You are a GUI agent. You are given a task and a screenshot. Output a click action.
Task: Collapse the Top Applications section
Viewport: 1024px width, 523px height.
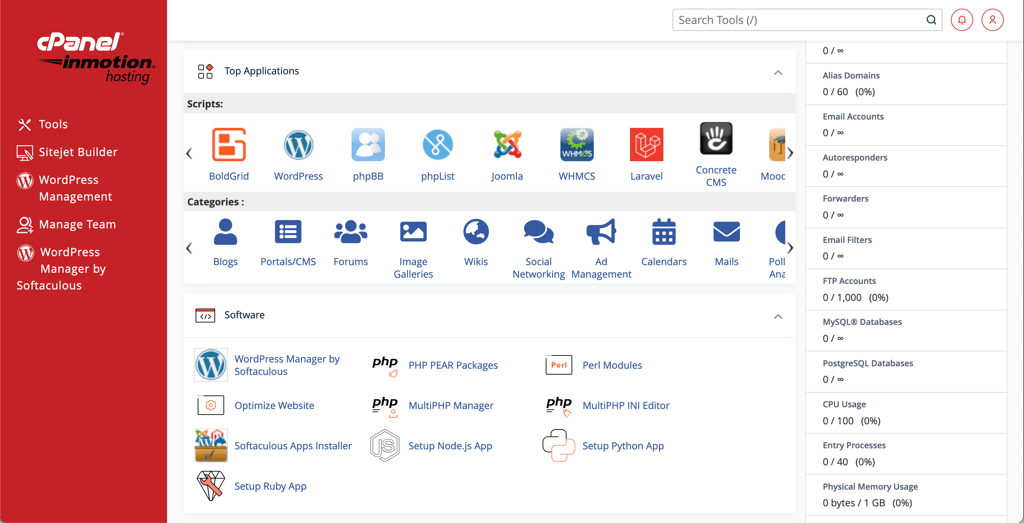pos(778,72)
